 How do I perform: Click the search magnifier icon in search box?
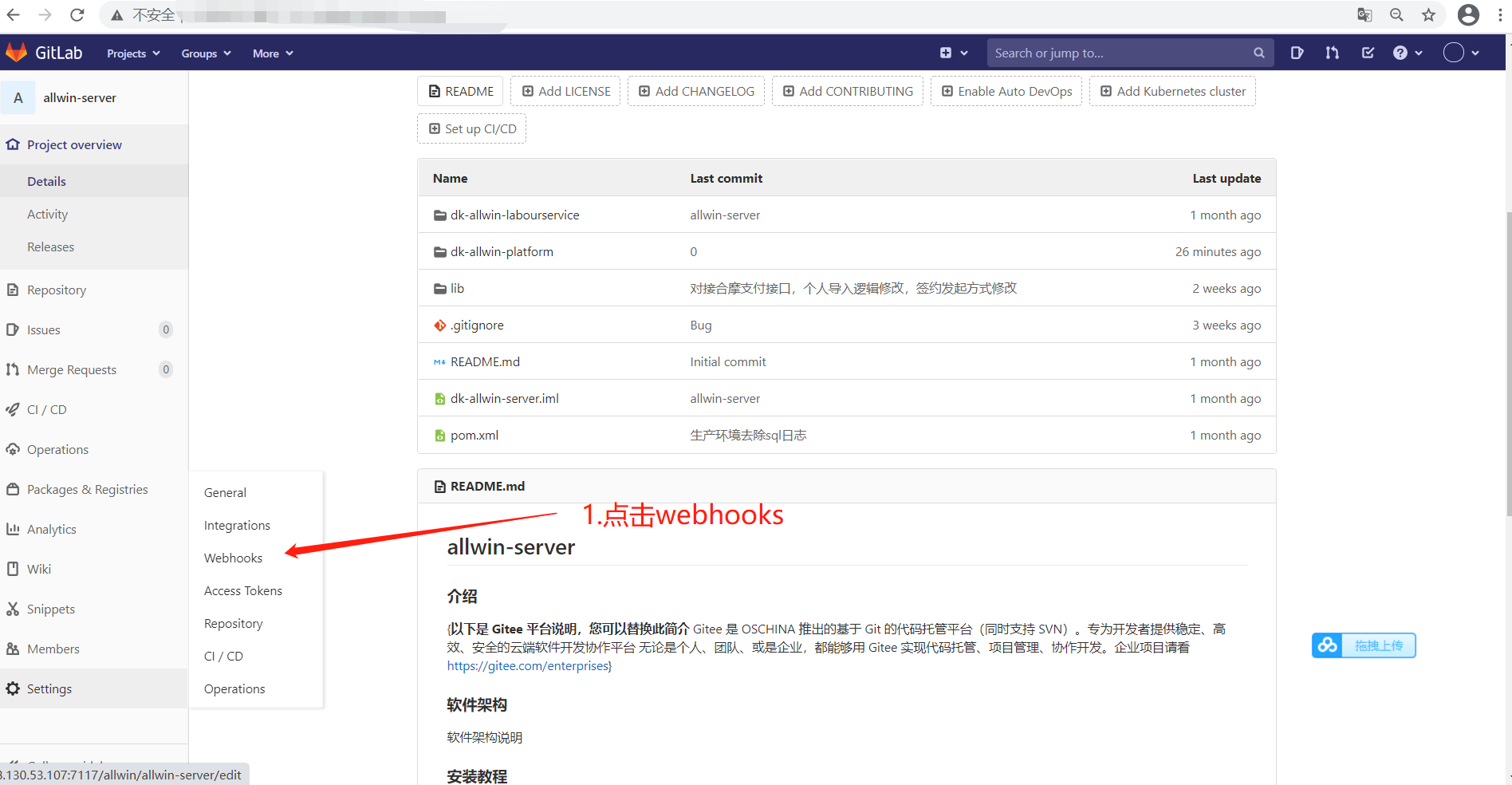tap(1258, 53)
